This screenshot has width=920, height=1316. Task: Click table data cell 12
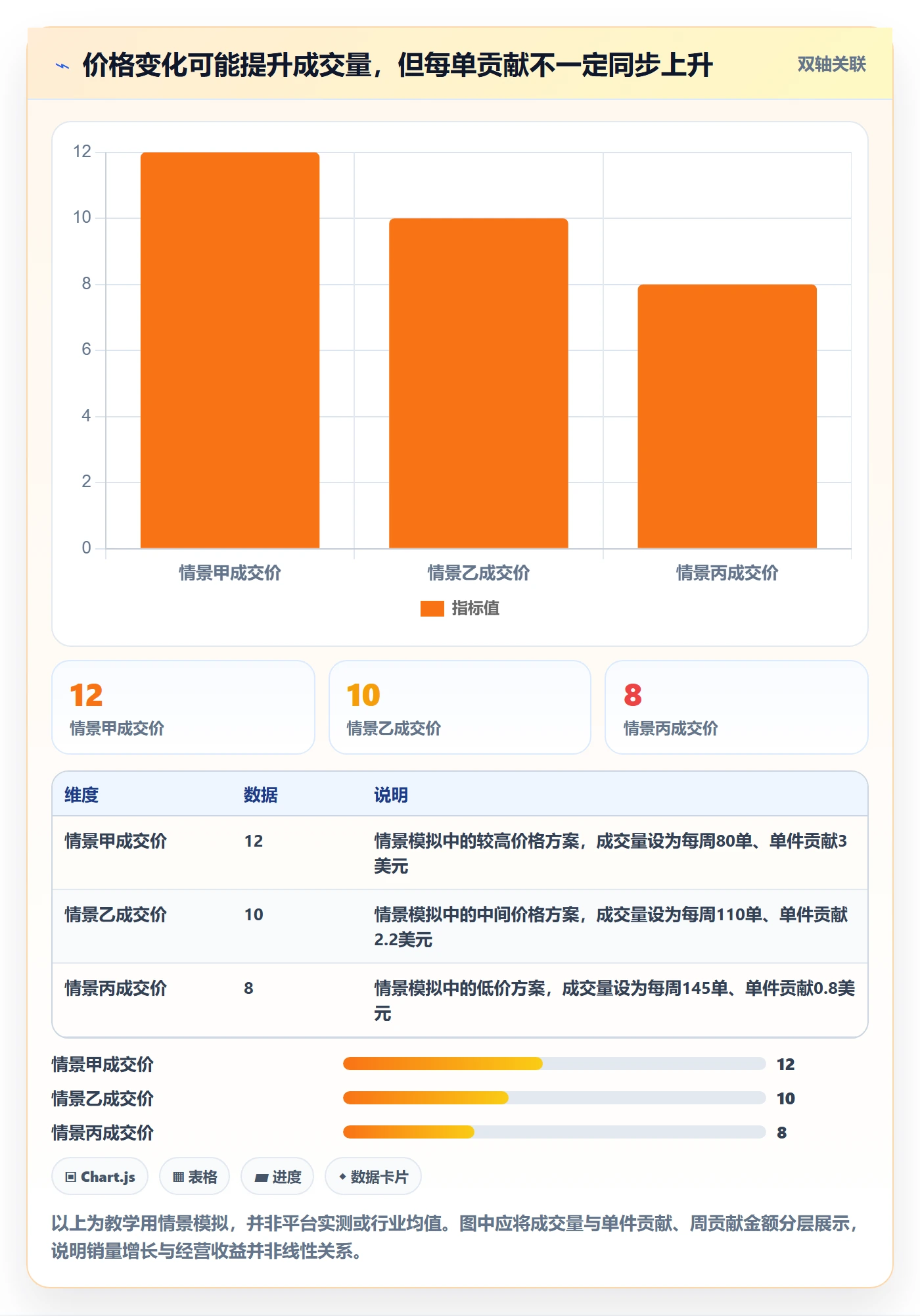[254, 841]
